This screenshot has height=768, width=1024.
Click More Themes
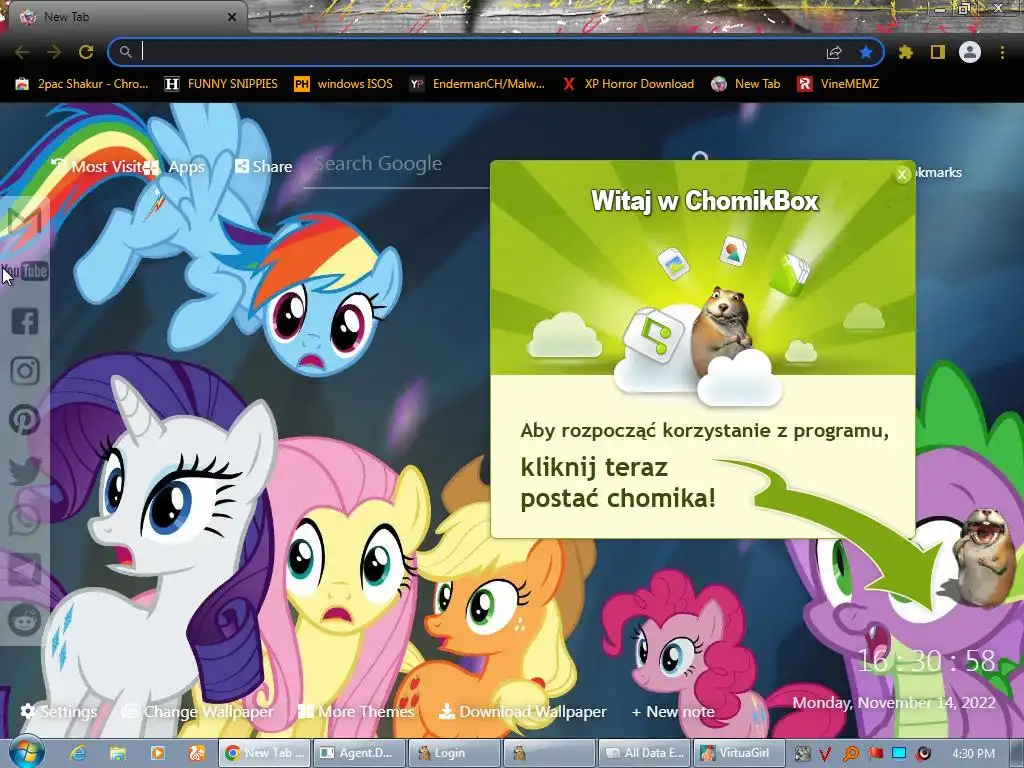point(356,711)
